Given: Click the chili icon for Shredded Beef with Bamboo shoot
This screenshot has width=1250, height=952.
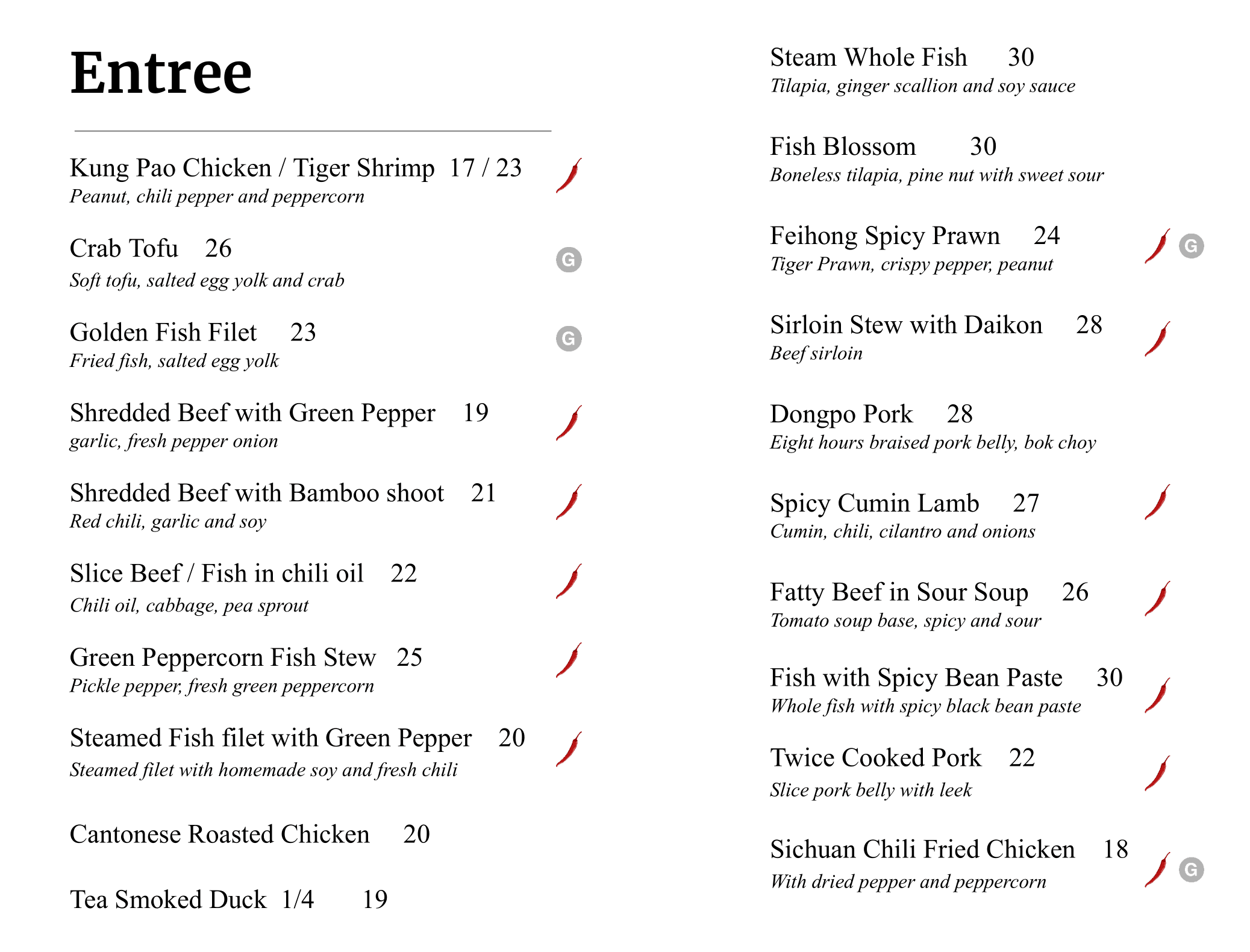Looking at the screenshot, I should [x=569, y=502].
